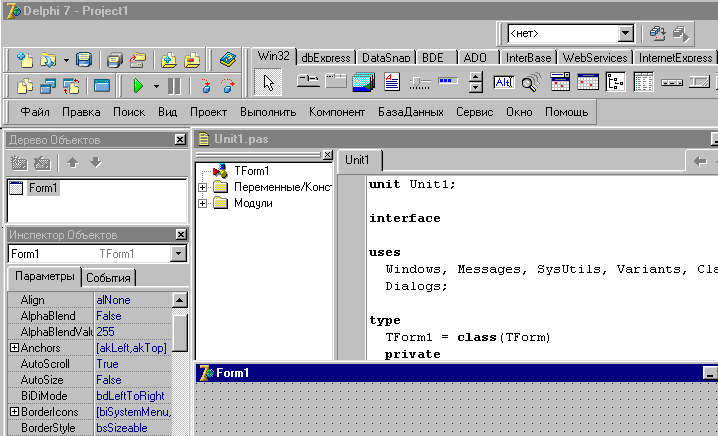This screenshot has width=718, height=436.
Task: Click Set debug desktop icon
Action: pos(681,33)
